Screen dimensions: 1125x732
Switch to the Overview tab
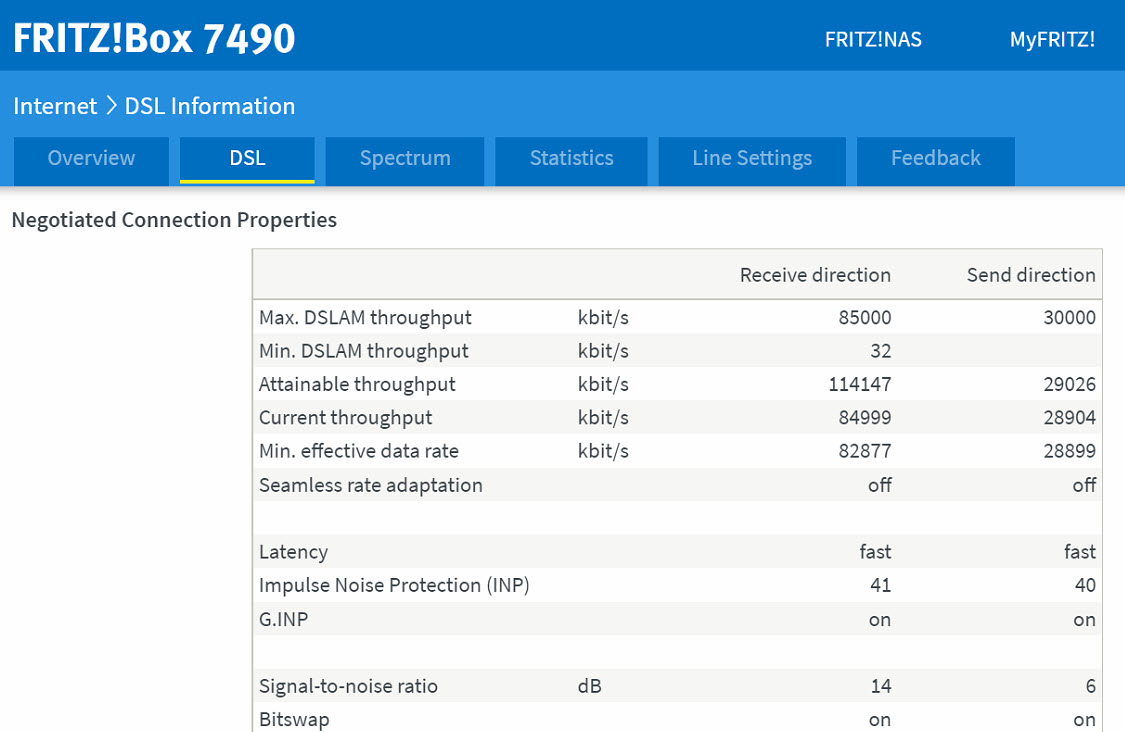(x=91, y=158)
